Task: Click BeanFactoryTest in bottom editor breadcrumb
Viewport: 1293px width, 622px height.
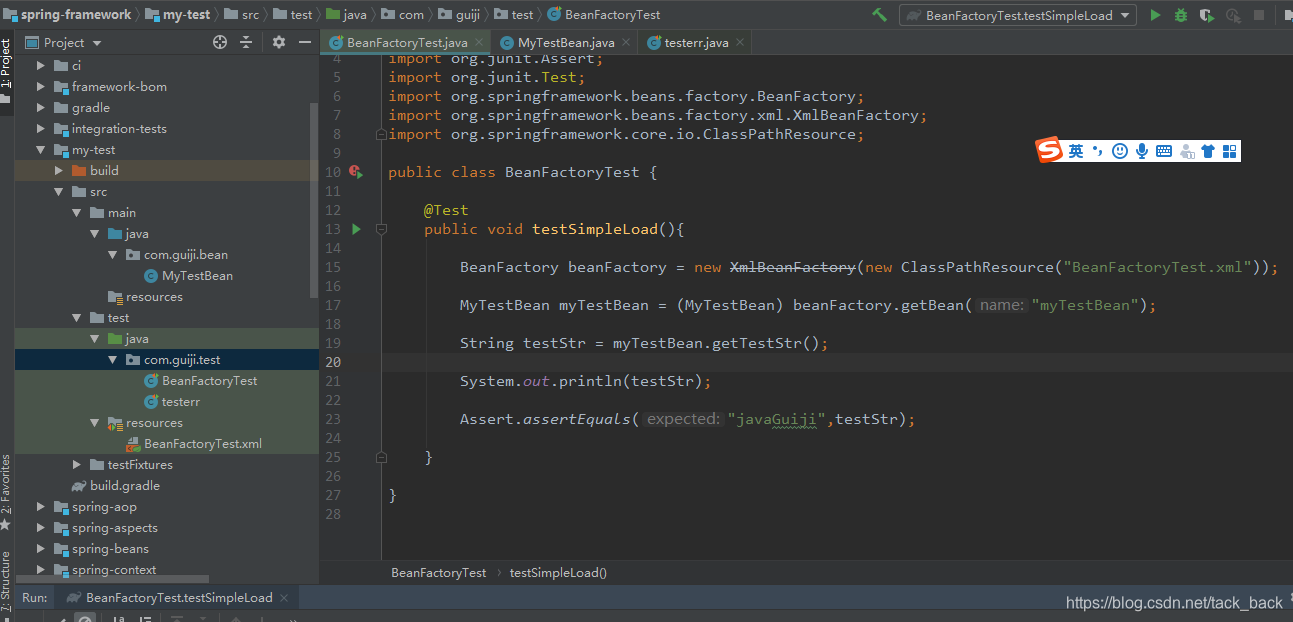Action: tap(438, 573)
